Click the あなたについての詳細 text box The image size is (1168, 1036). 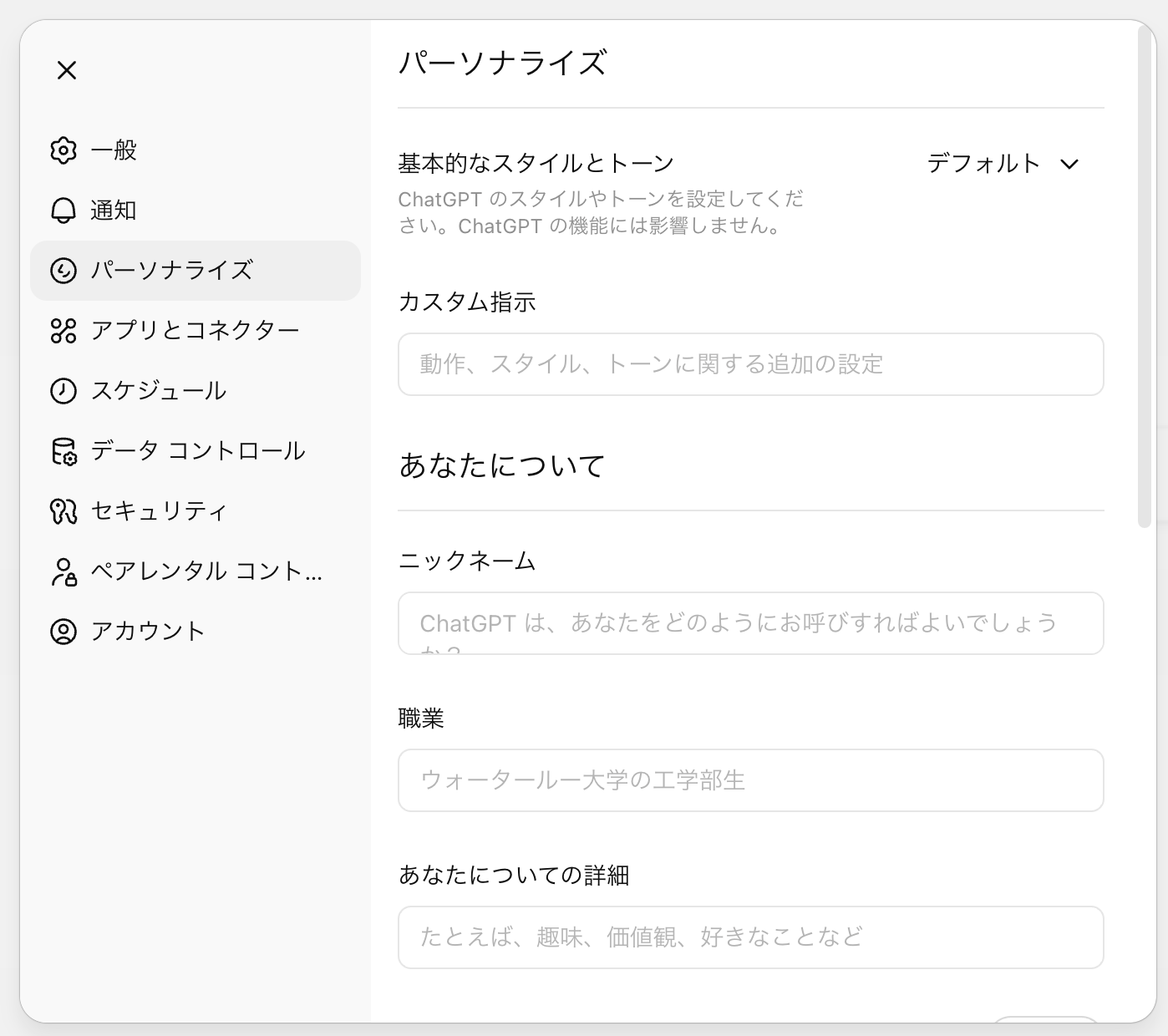pyautogui.click(x=750, y=937)
